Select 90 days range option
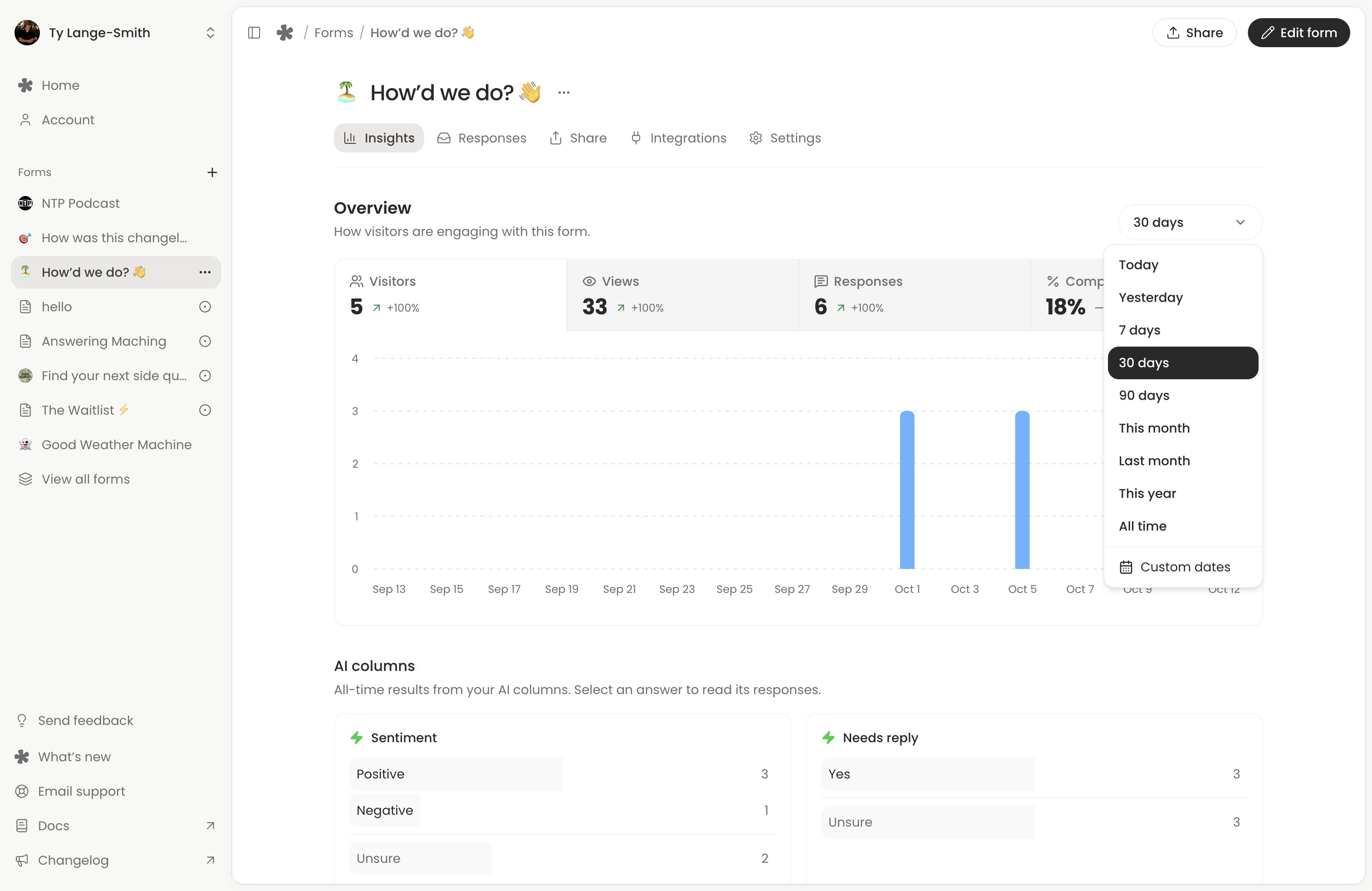The height and width of the screenshot is (891, 1372). click(x=1183, y=395)
